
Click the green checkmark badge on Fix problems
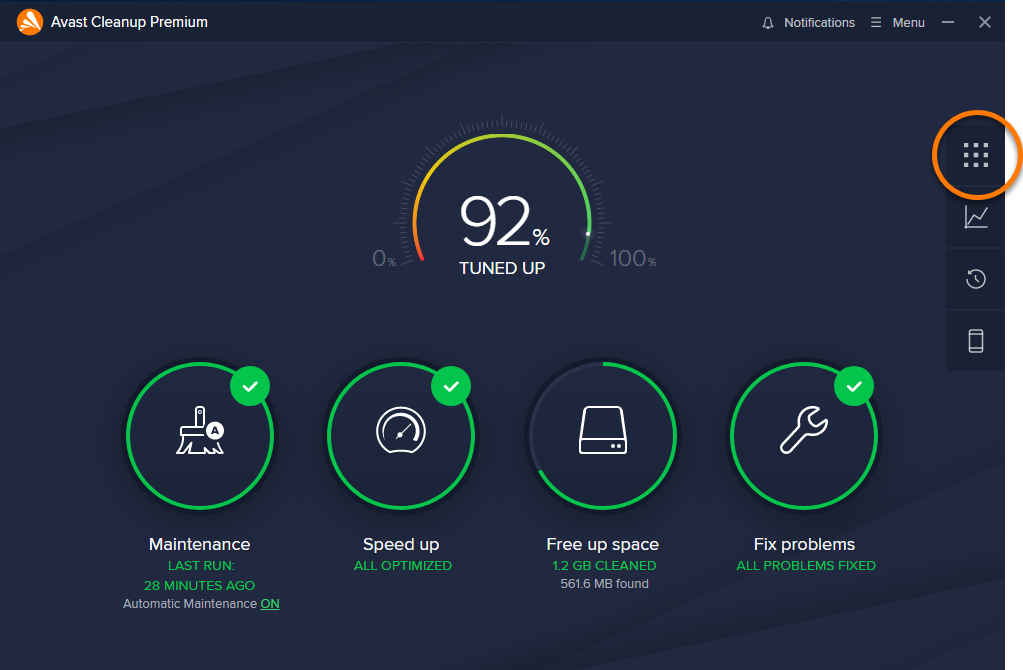coord(854,386)
